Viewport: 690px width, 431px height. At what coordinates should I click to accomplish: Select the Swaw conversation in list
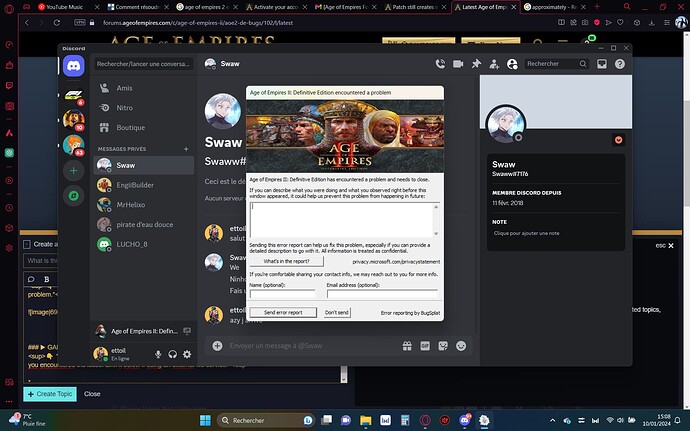tap(144, 166)
